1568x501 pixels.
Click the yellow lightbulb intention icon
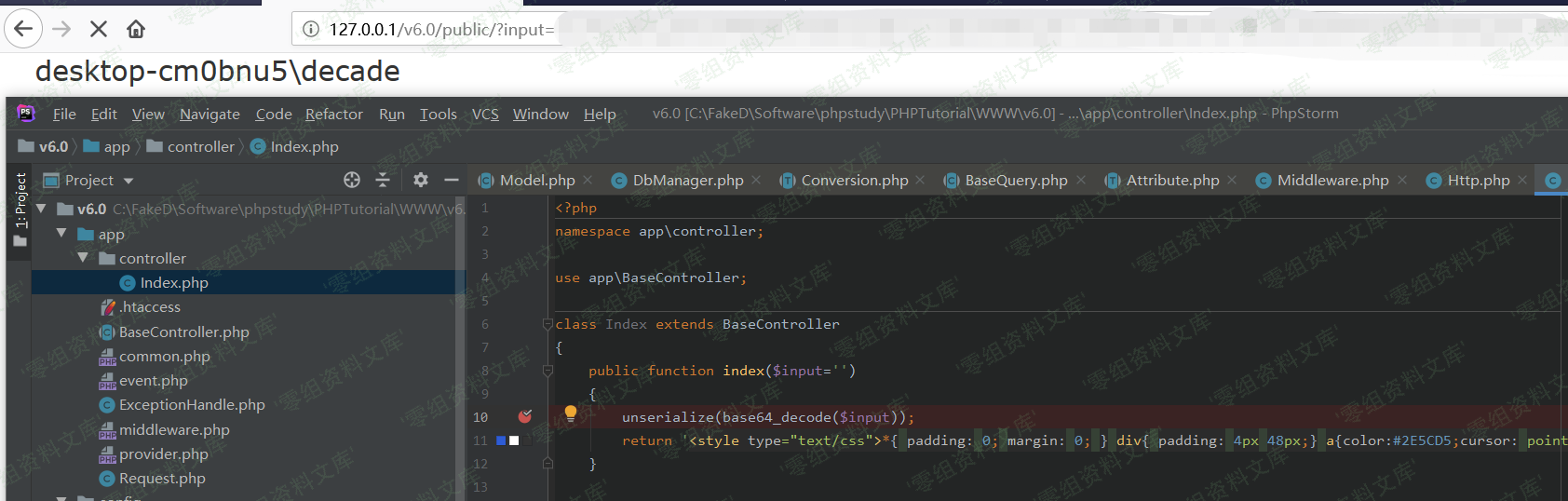571,413
